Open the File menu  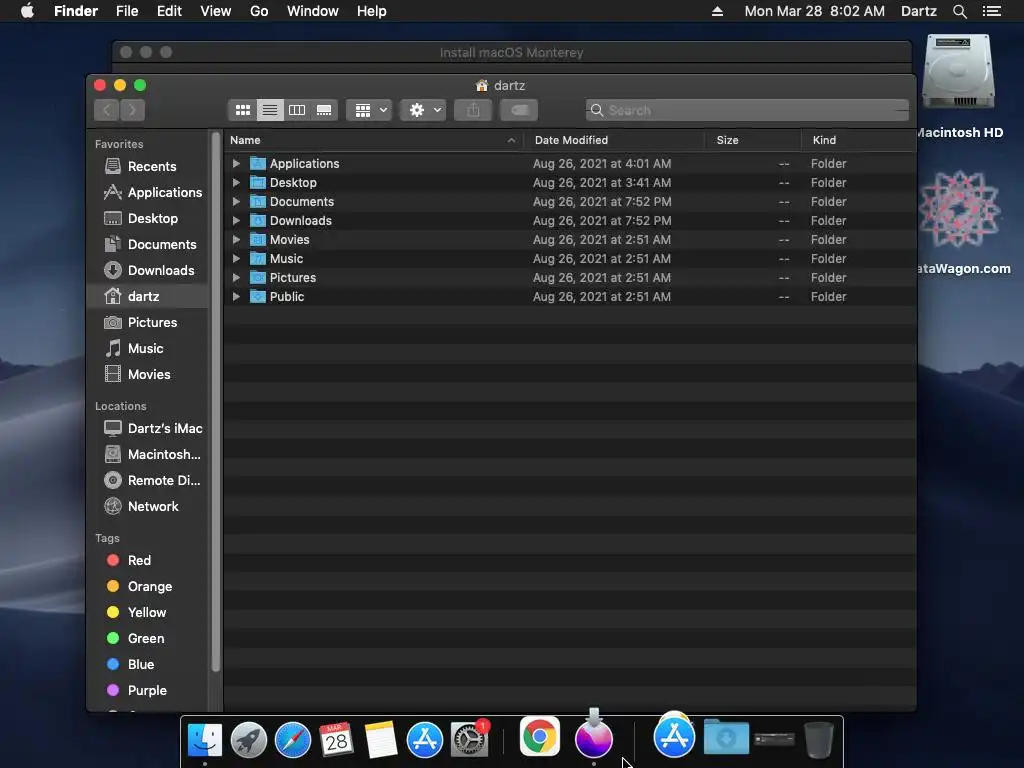127,11
